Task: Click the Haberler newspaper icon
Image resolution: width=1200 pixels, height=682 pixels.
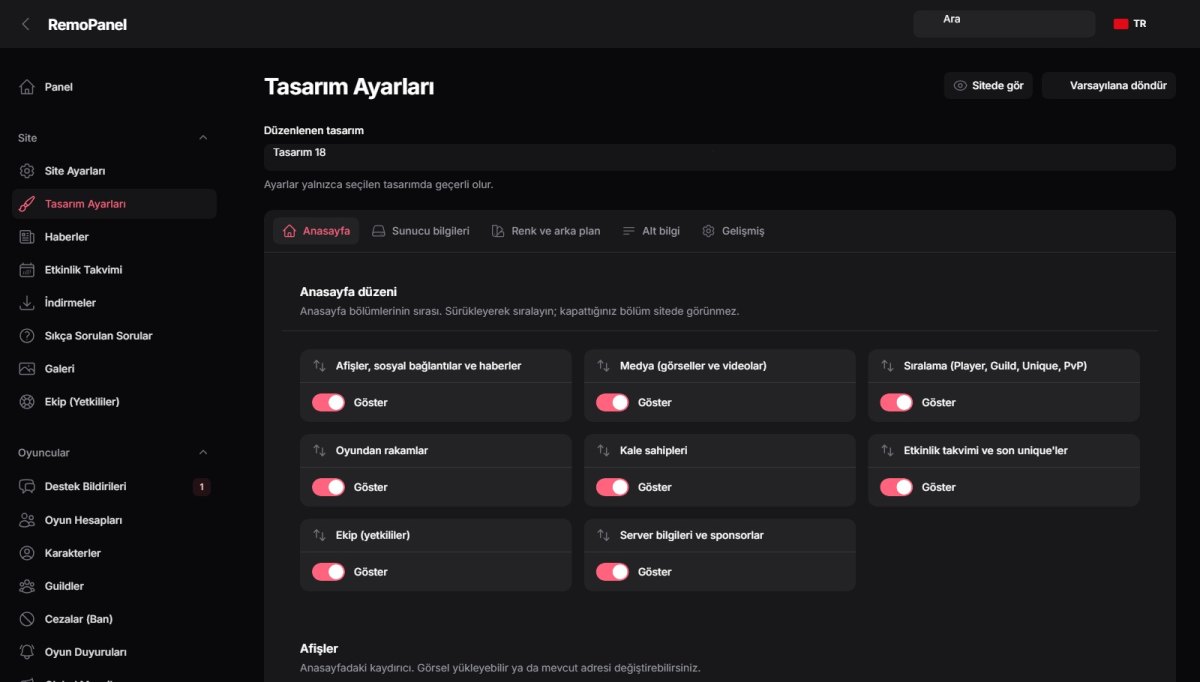Action: [x=27, y=237]
